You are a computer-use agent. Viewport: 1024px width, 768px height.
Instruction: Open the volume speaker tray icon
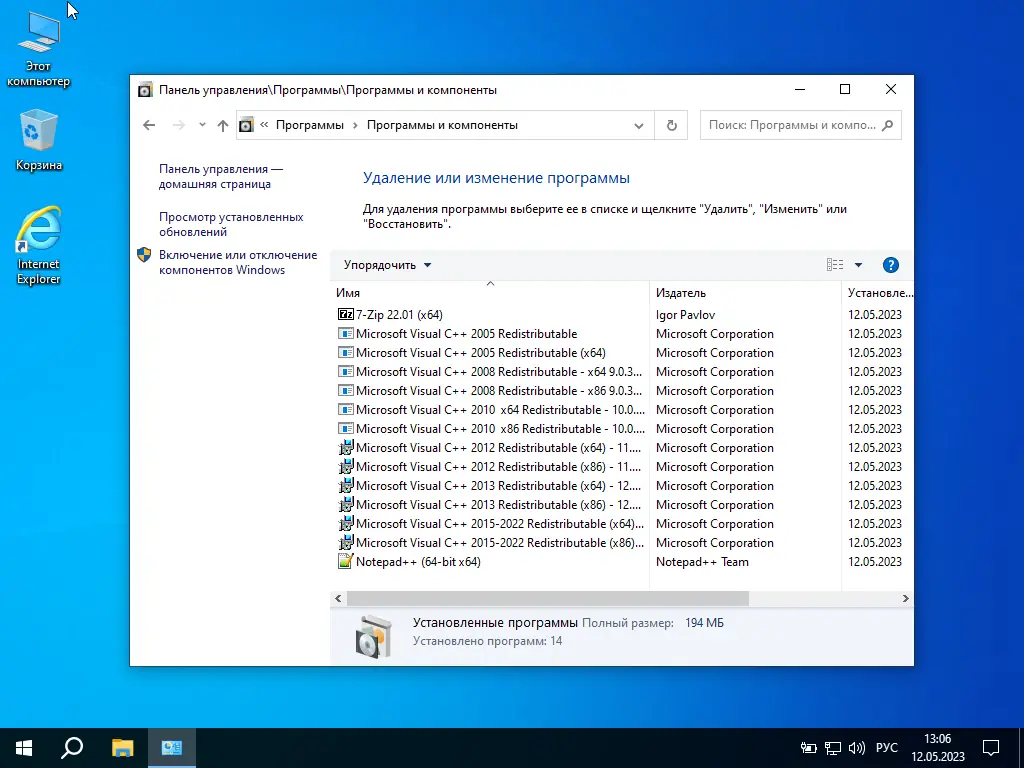(856, 748)
